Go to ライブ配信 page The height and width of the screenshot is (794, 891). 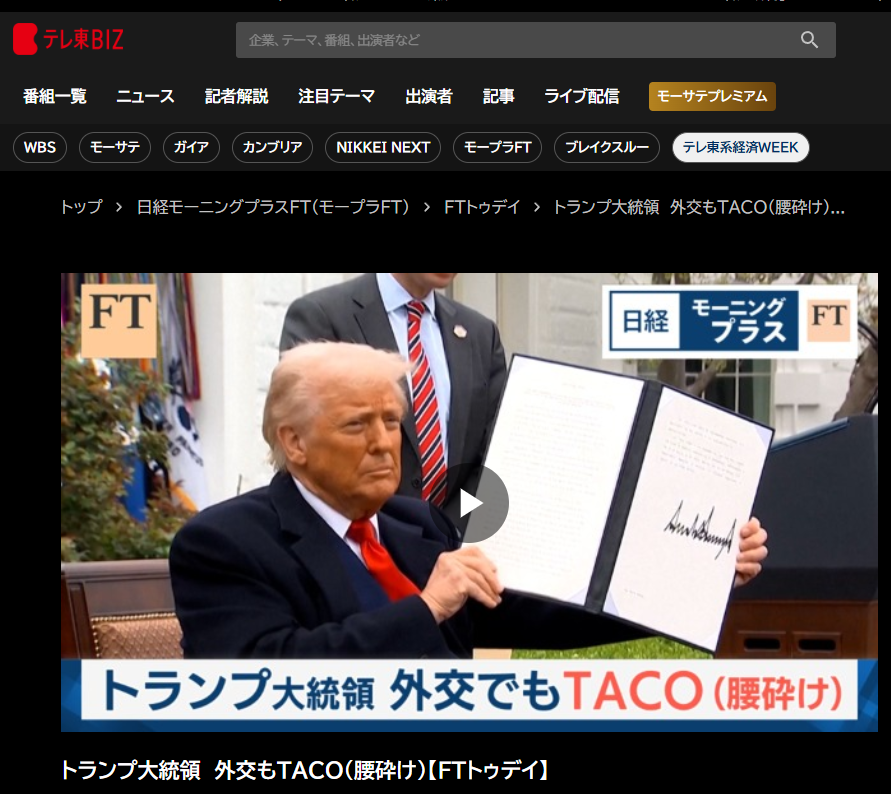581,97
